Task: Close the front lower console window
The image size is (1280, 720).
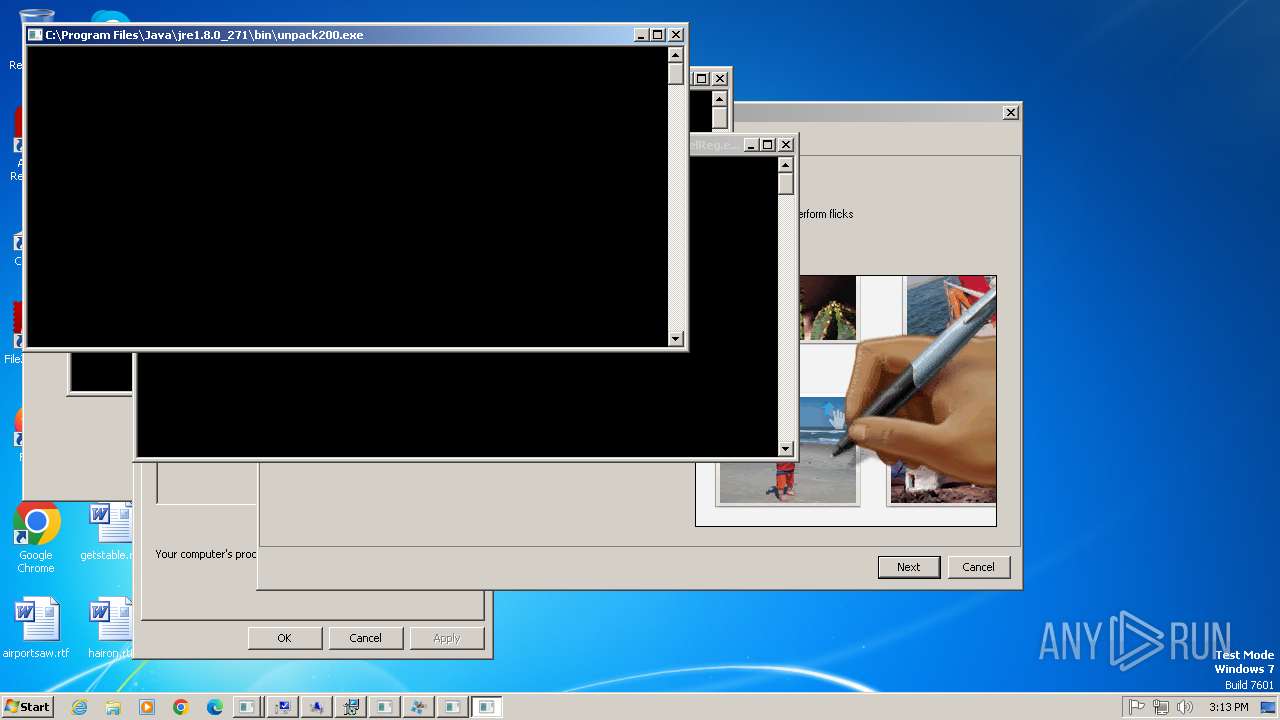Action: tap(786, 145)
